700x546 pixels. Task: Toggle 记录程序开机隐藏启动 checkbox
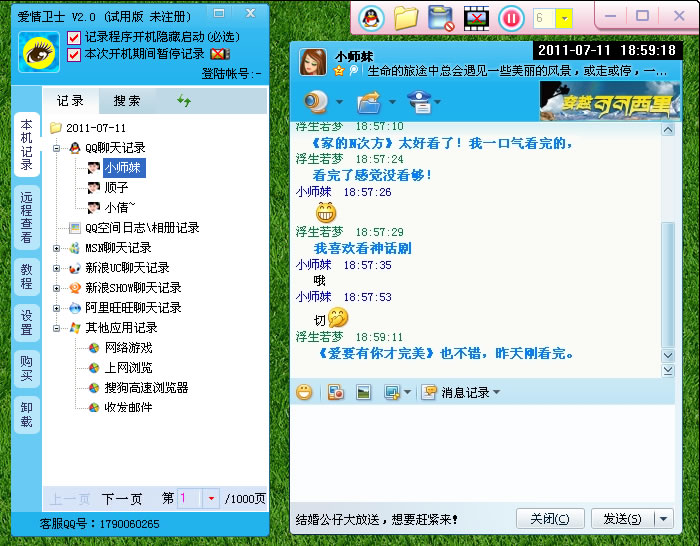(74, 38)
